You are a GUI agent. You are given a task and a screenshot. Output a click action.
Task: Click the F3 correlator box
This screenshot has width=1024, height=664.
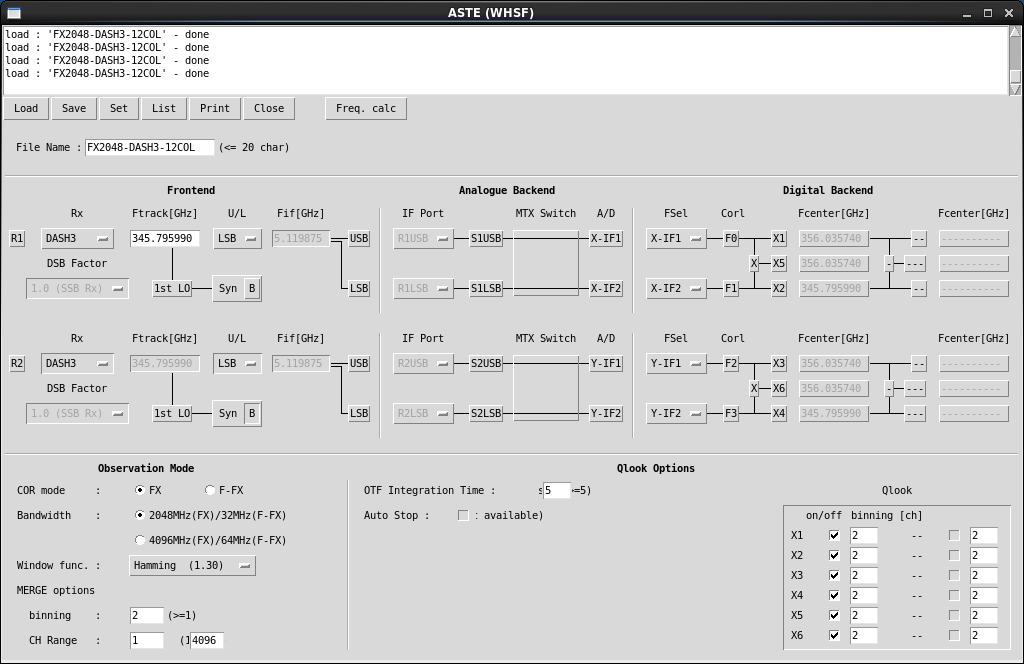point(731,413)
